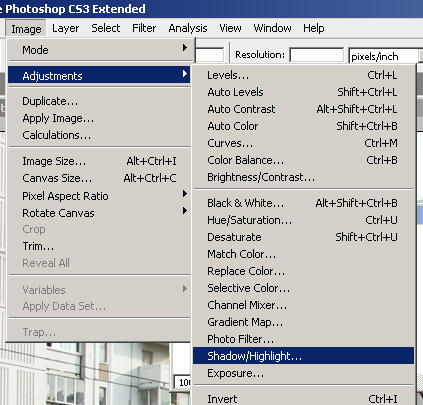Expand Pixel Aspect Ratio submenu
Viewport: 423px width, 405px height.
[x=99, y=196]
